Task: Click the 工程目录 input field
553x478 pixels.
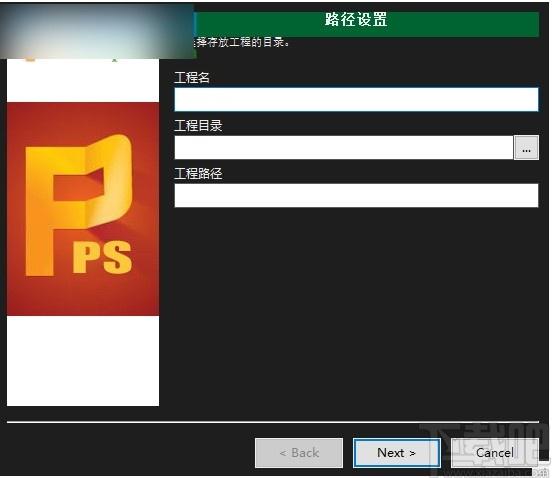Action: click(344, 147)
